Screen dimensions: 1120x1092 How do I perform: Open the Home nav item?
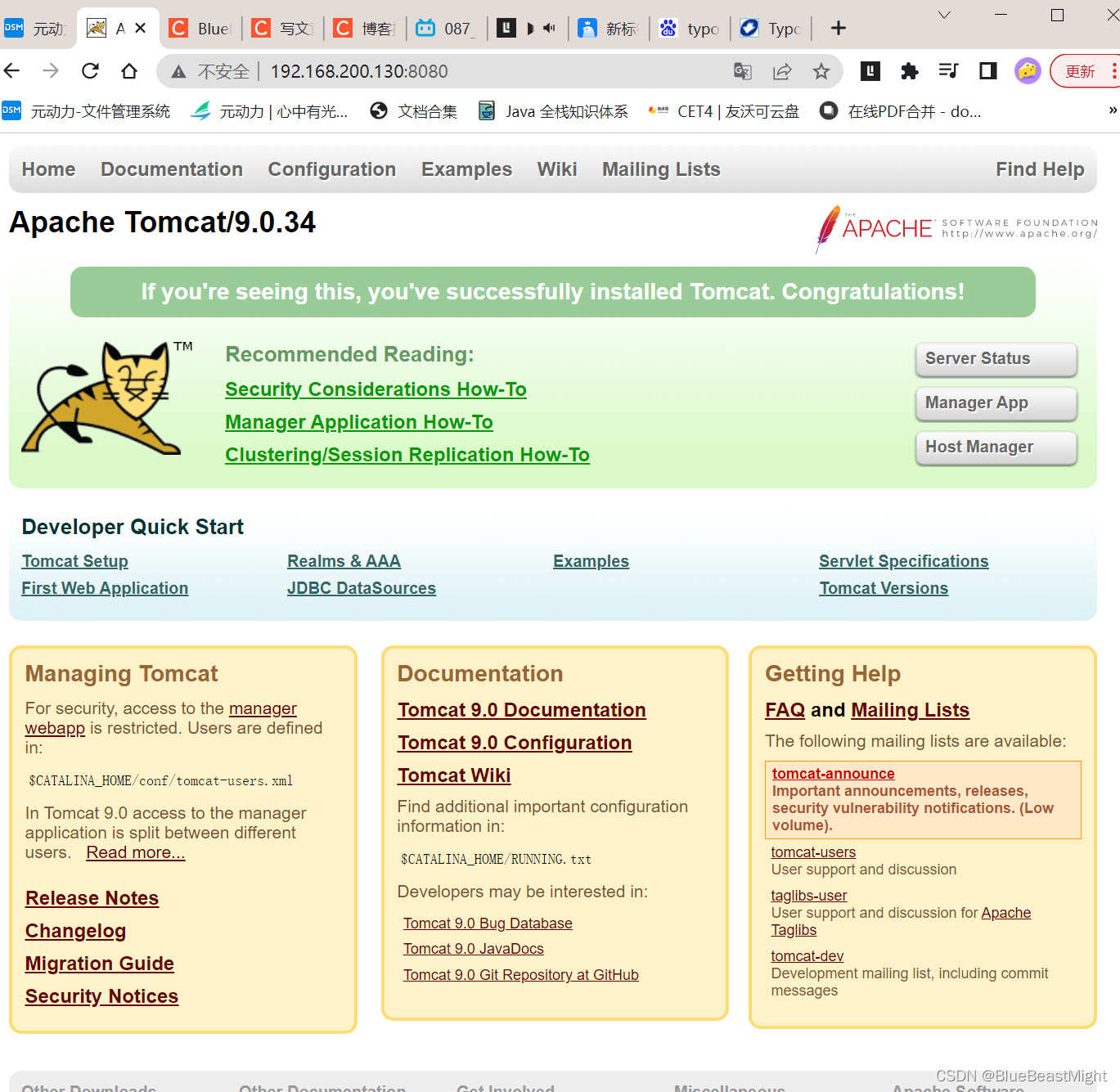point(48,169)
